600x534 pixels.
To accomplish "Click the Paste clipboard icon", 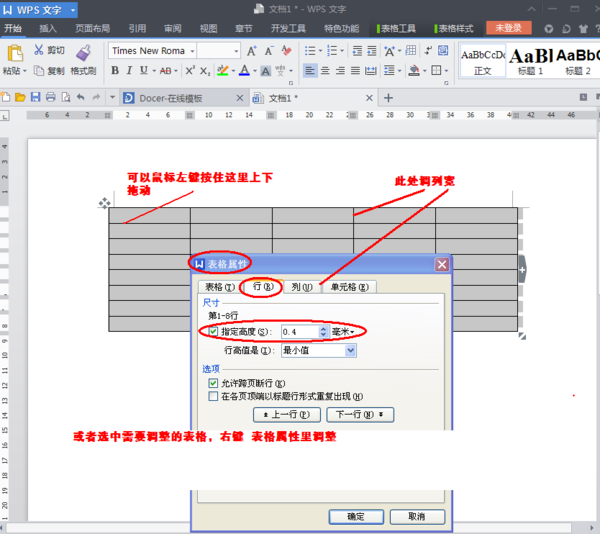I will pyautogui.click(x=15, y=53).
